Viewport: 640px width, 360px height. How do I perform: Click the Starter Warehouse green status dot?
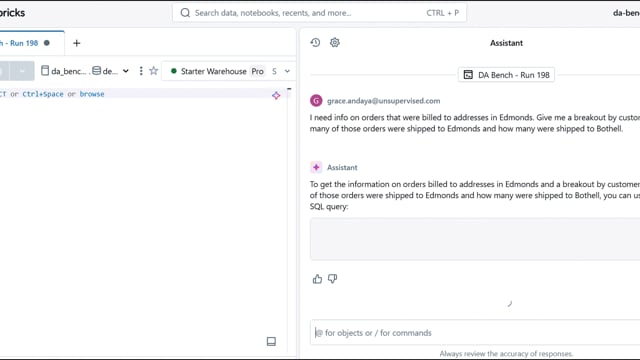coord(173,71)
